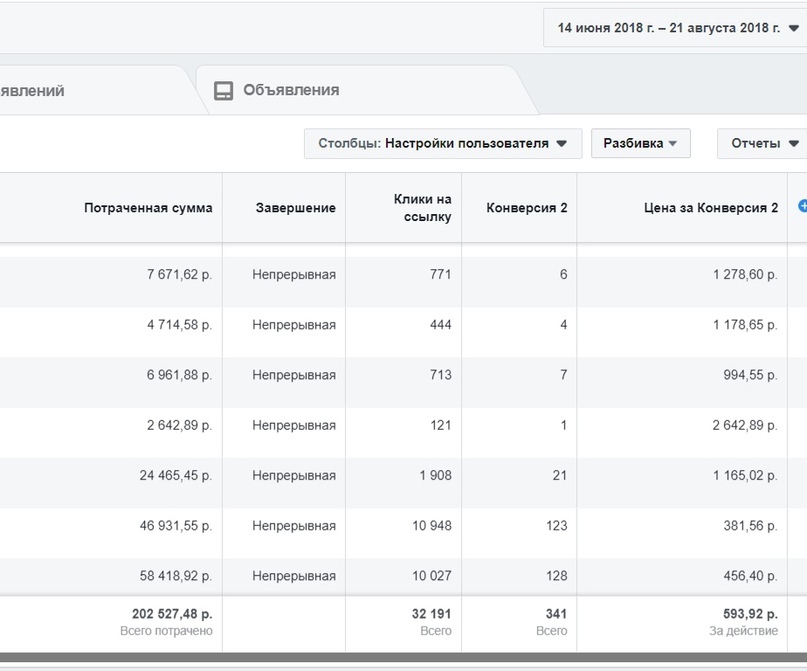Click the conversion price 456,40 р.
This screenshot has width=807, height=671.
pos(750,575)
